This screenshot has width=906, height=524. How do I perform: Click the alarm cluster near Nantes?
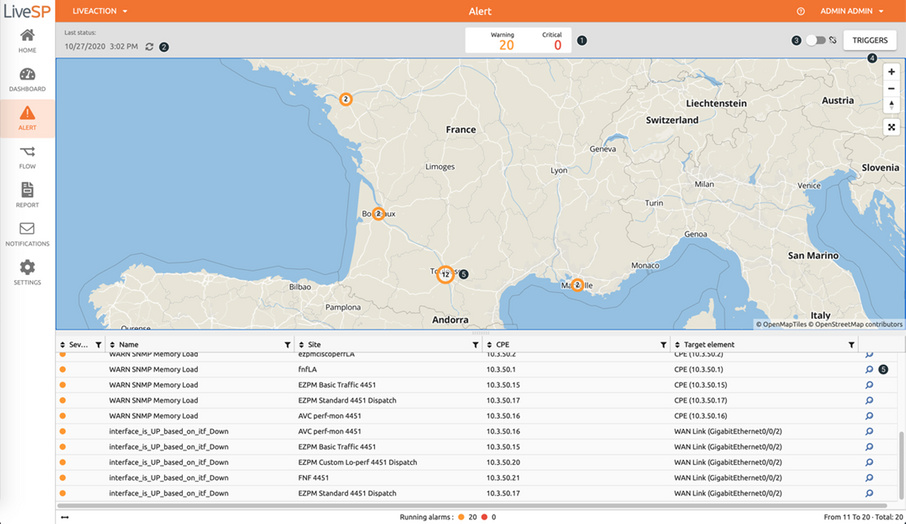pos(346,99)
